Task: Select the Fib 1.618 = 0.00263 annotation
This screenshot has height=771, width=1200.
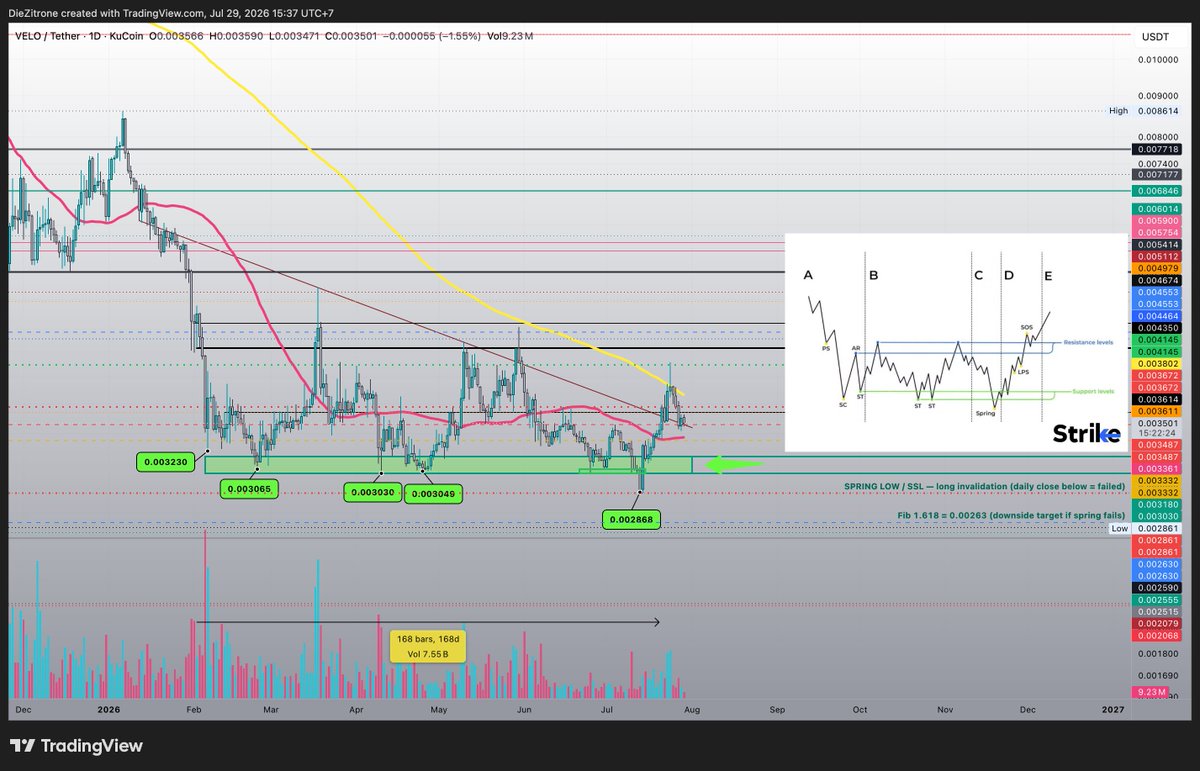Action: point(1011,515)
